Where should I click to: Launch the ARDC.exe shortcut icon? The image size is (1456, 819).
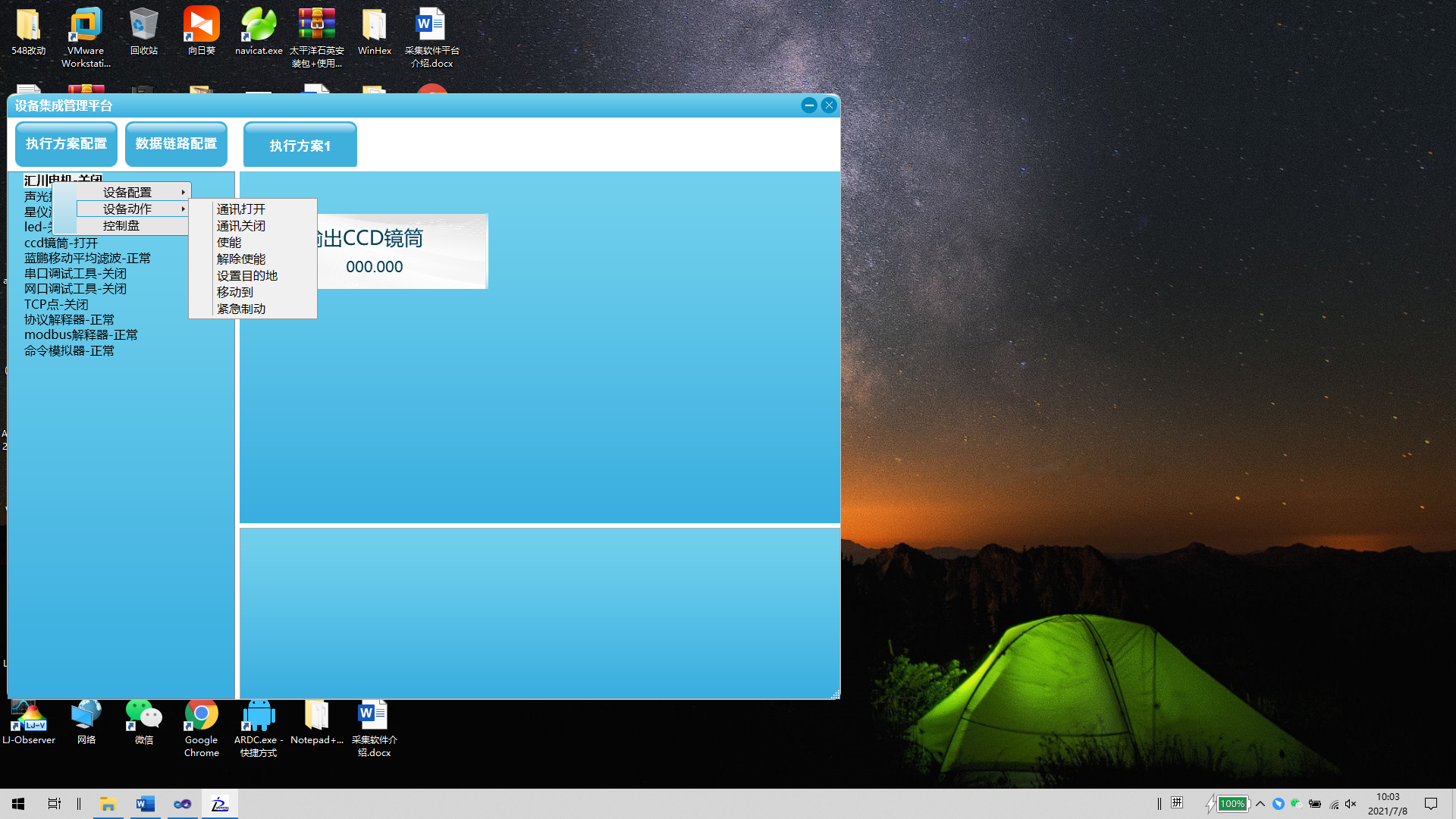click(x=259, y=715)
